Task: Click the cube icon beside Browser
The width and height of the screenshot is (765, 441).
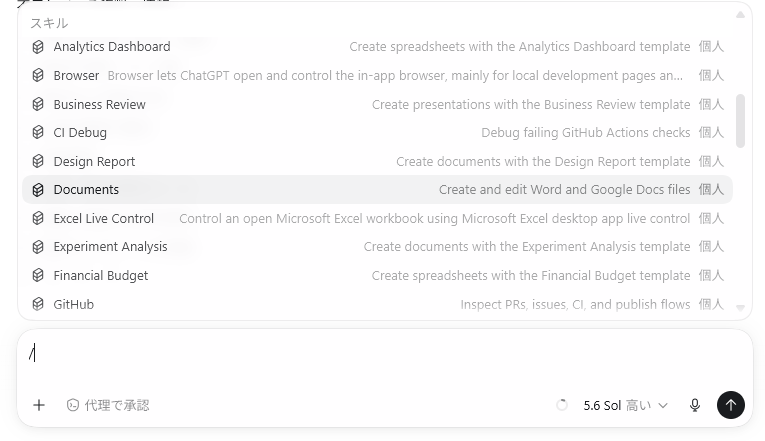Action: [x=38, y=76]
